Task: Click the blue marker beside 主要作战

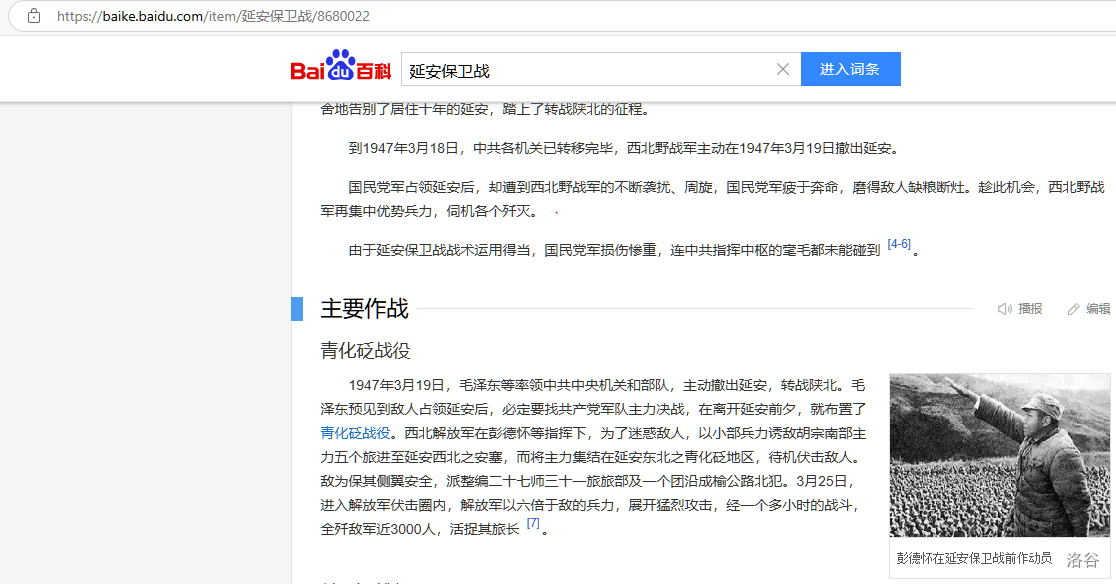Action: tap(297, 309)
